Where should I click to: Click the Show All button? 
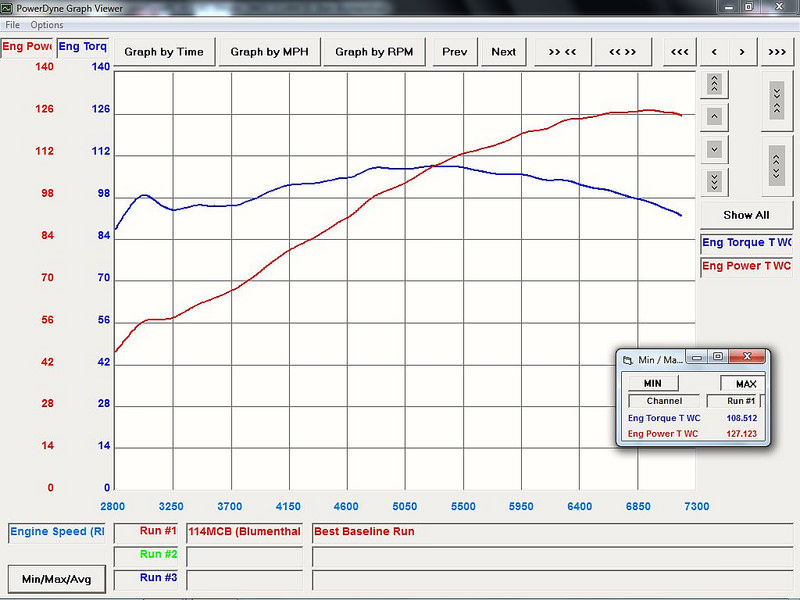pos(746,215)
